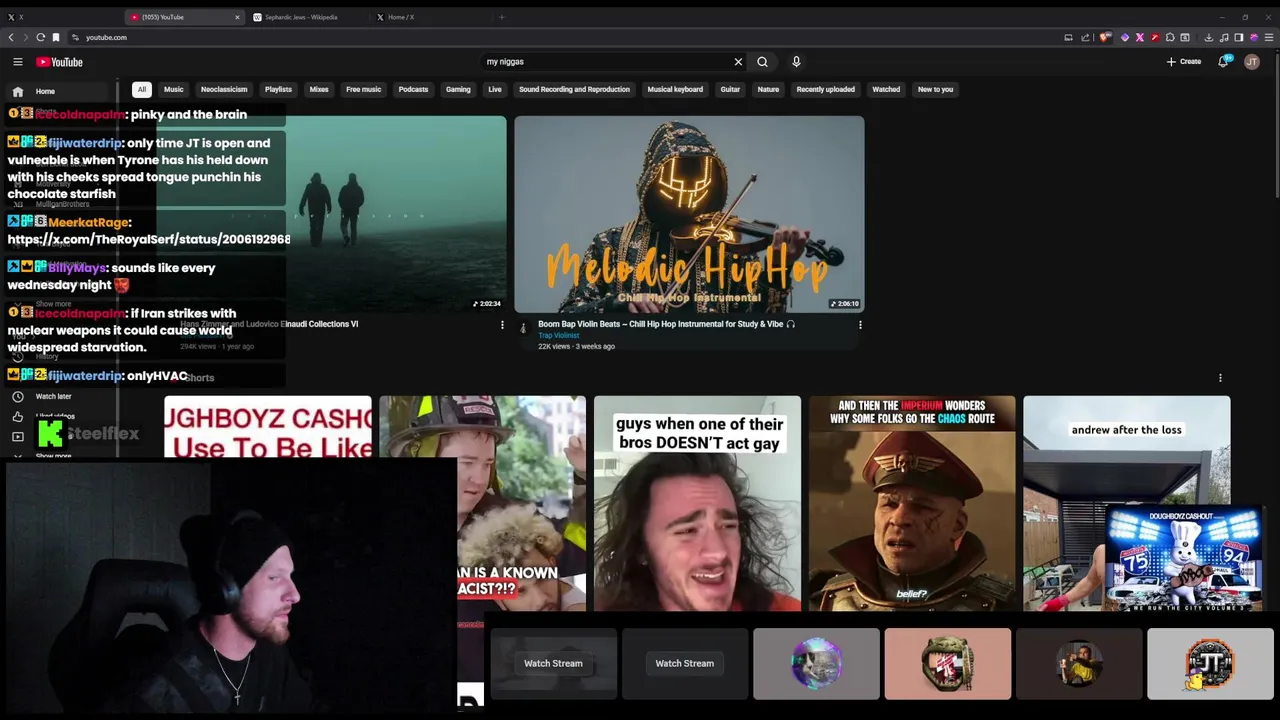
Task: Close the YouTube browser tab
Action: [237, 17]
